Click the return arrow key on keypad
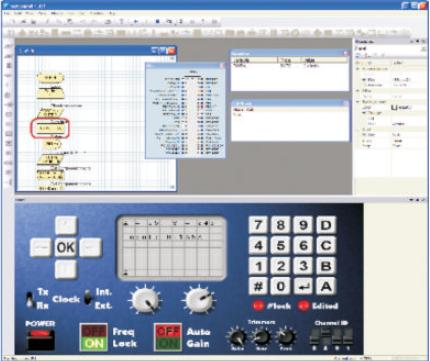Screen dimensions: 430x361 tap(303, 286)
